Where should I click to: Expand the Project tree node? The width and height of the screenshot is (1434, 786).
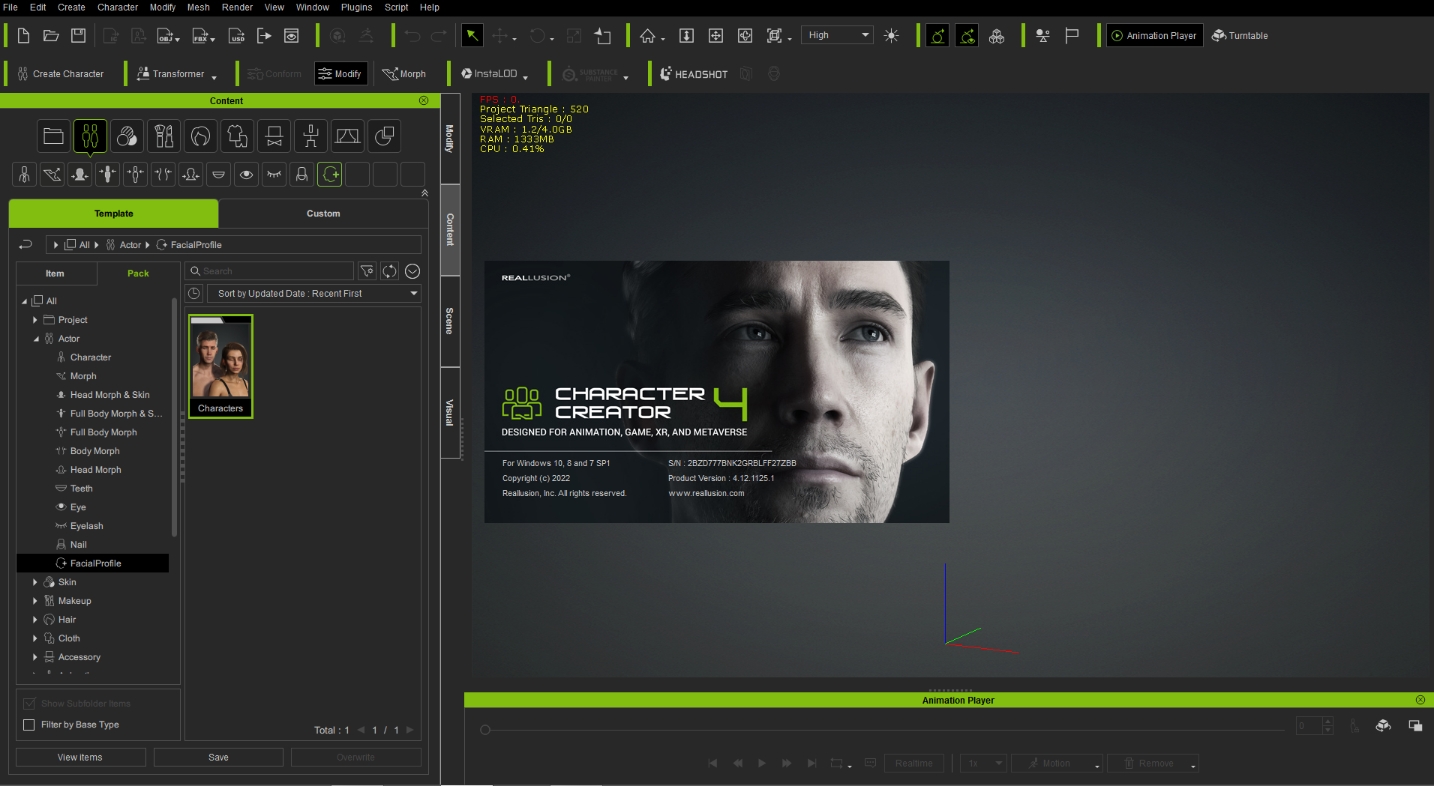point(35,320)
